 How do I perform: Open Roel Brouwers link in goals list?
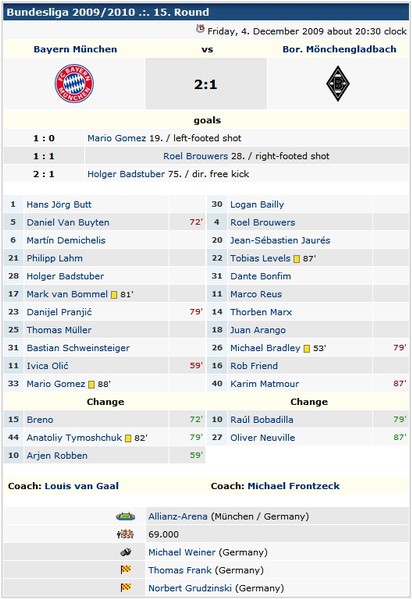(195, 156)
